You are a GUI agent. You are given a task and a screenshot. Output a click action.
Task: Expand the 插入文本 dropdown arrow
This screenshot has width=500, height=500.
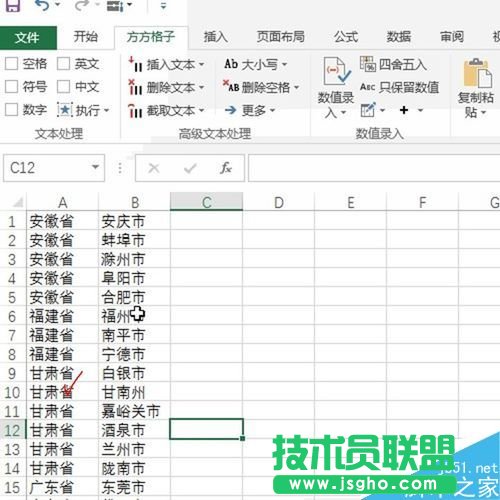[x=202, y=64]
